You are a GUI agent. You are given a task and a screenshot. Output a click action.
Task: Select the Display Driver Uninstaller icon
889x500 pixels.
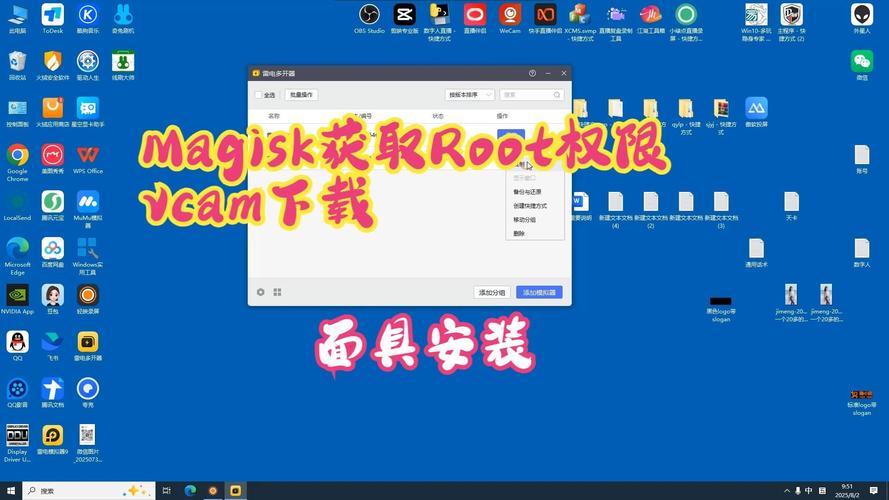coord(18,443)
